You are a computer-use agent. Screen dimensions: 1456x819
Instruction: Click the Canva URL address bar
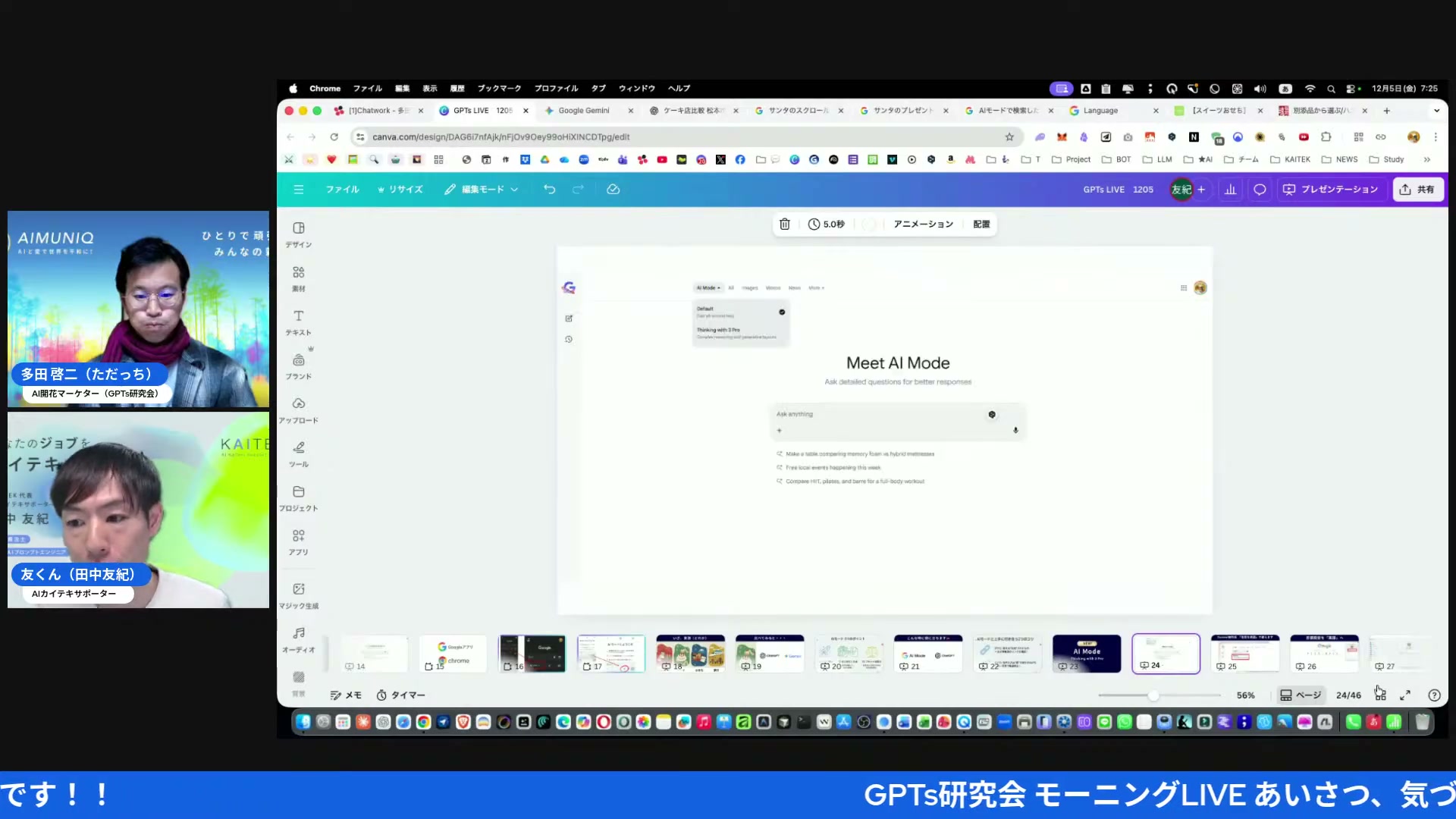tap(682, 137)
